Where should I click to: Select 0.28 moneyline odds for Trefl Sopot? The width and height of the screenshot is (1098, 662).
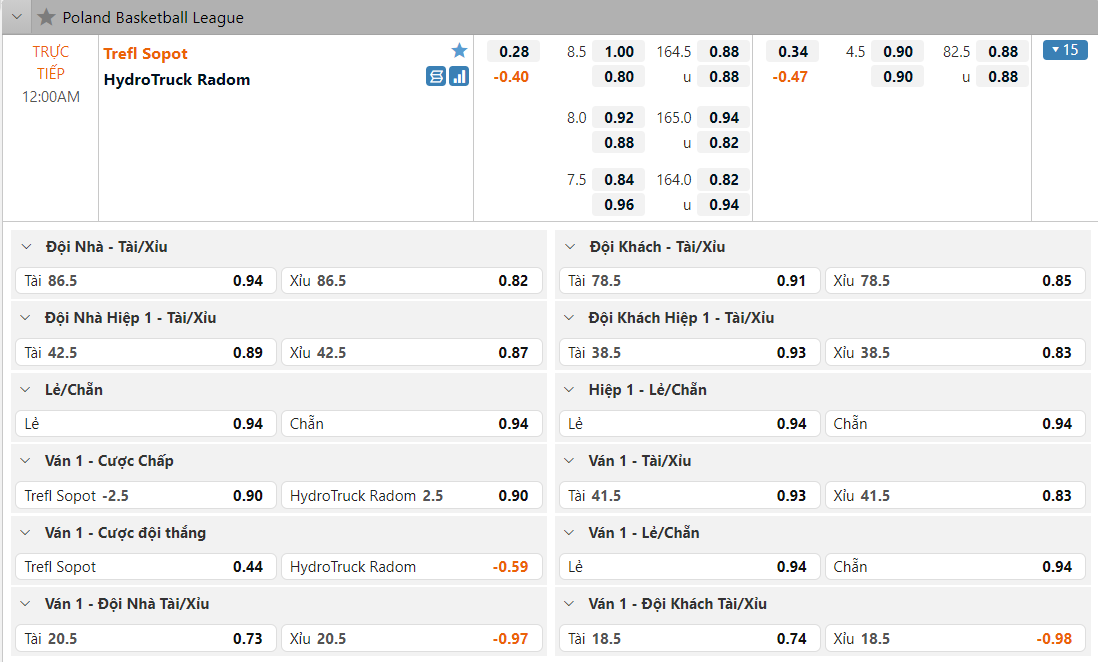tap(514, 52)
